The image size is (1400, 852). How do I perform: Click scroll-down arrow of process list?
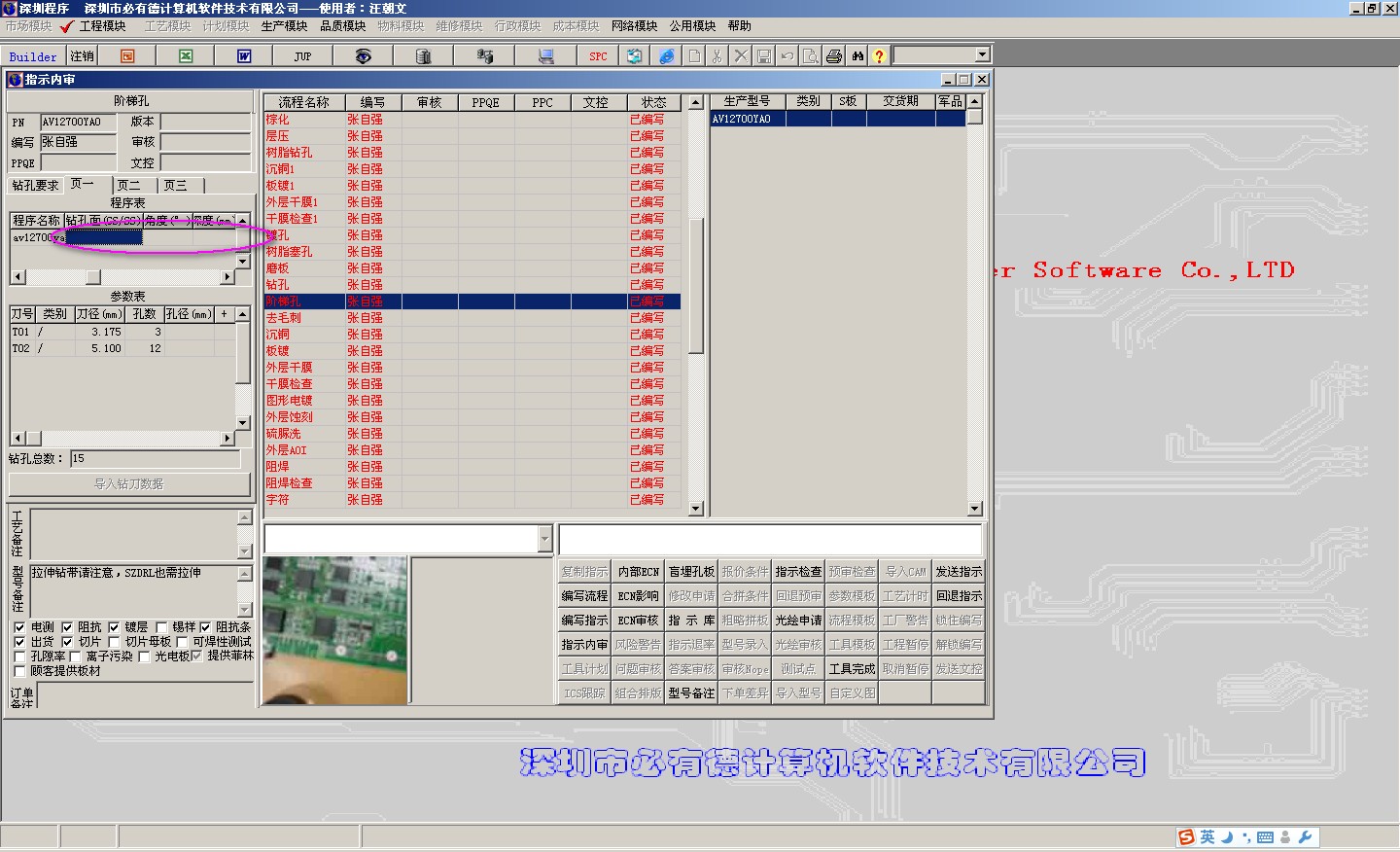(x=695, y=509)
